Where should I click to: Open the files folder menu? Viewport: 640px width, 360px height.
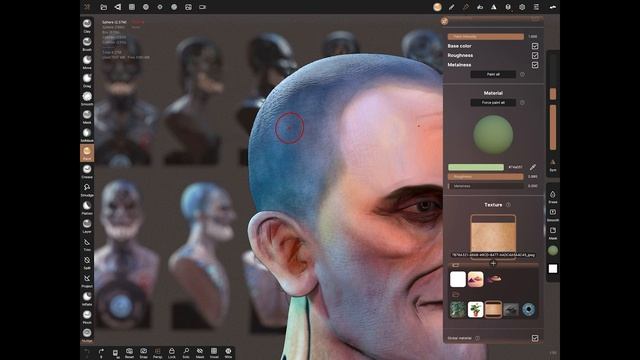pos(104,7)
